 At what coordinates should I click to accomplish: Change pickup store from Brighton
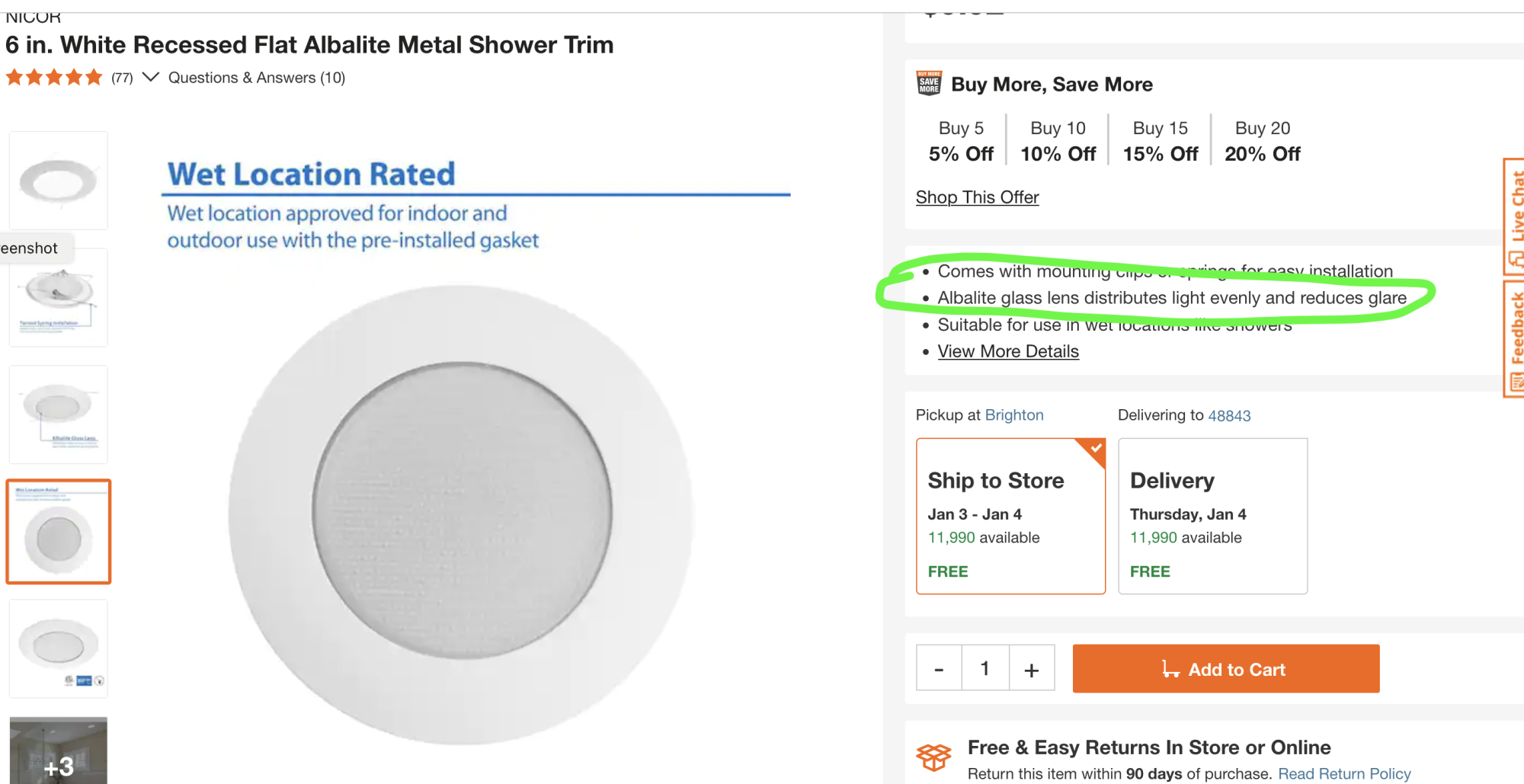(1013, 415)
